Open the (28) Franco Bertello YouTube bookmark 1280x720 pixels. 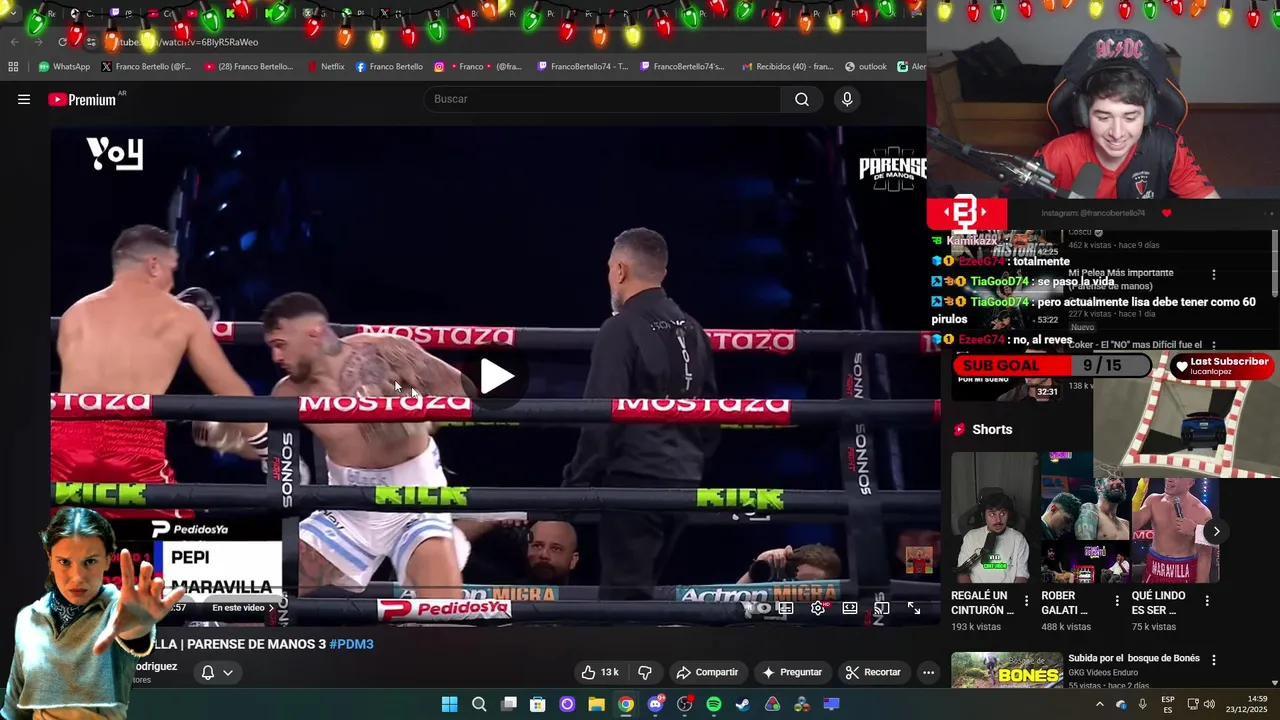248,67
